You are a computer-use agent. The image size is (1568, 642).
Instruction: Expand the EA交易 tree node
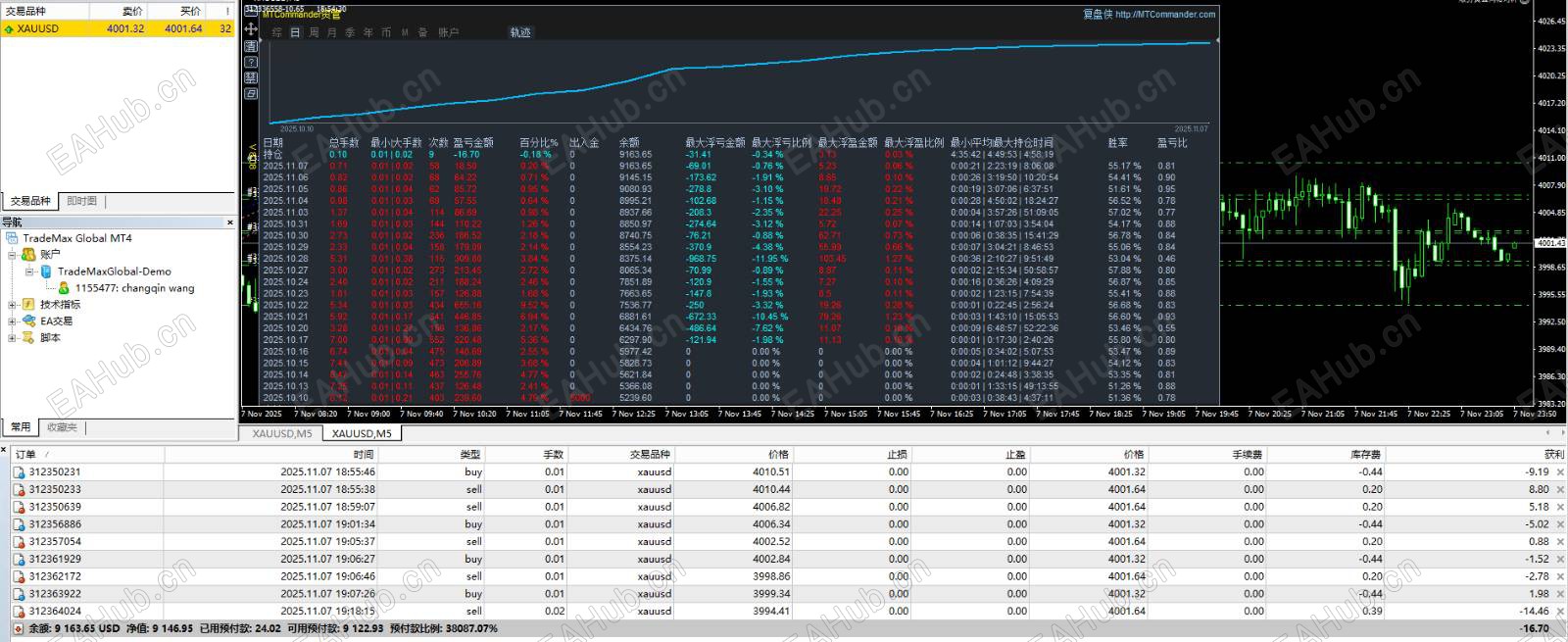coord(12,321)
